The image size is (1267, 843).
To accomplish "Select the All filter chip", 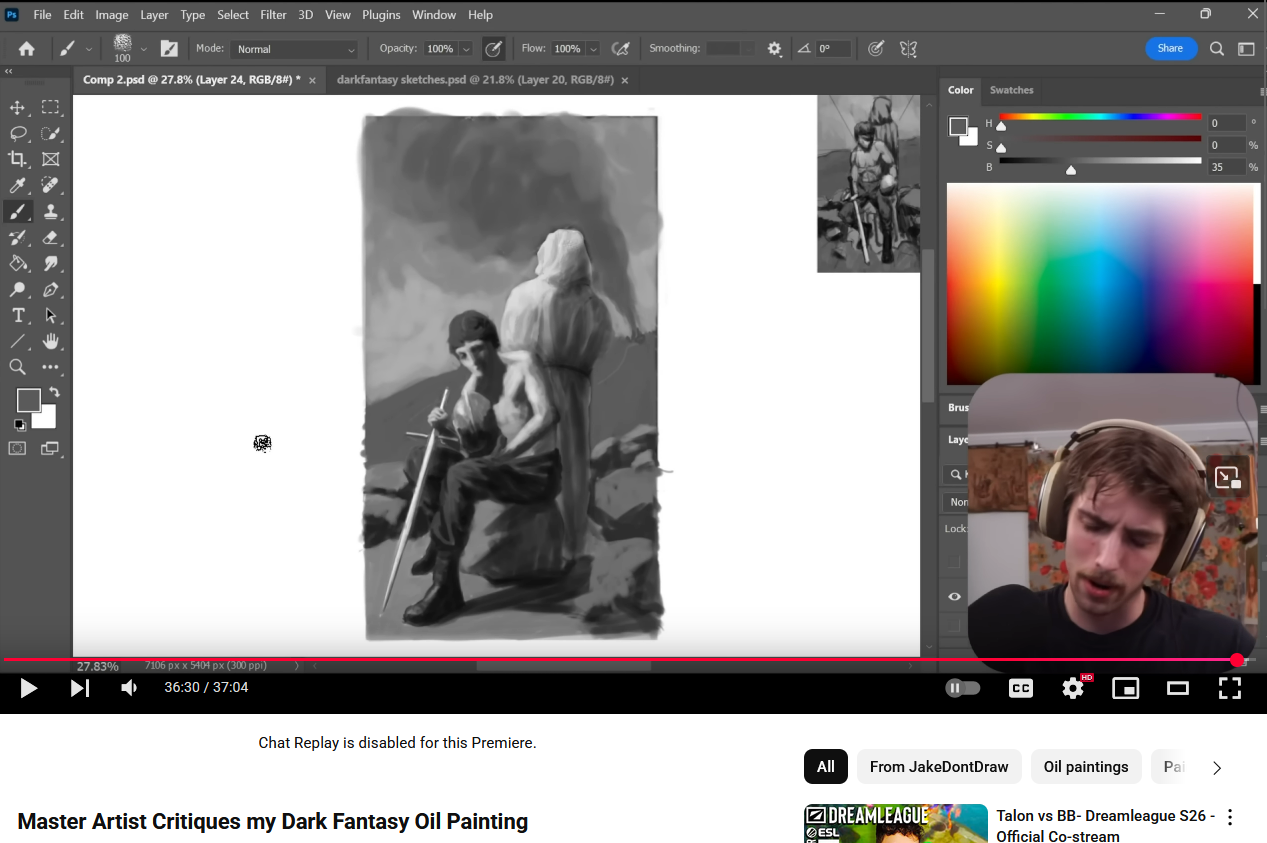I will tap(826, 767).
